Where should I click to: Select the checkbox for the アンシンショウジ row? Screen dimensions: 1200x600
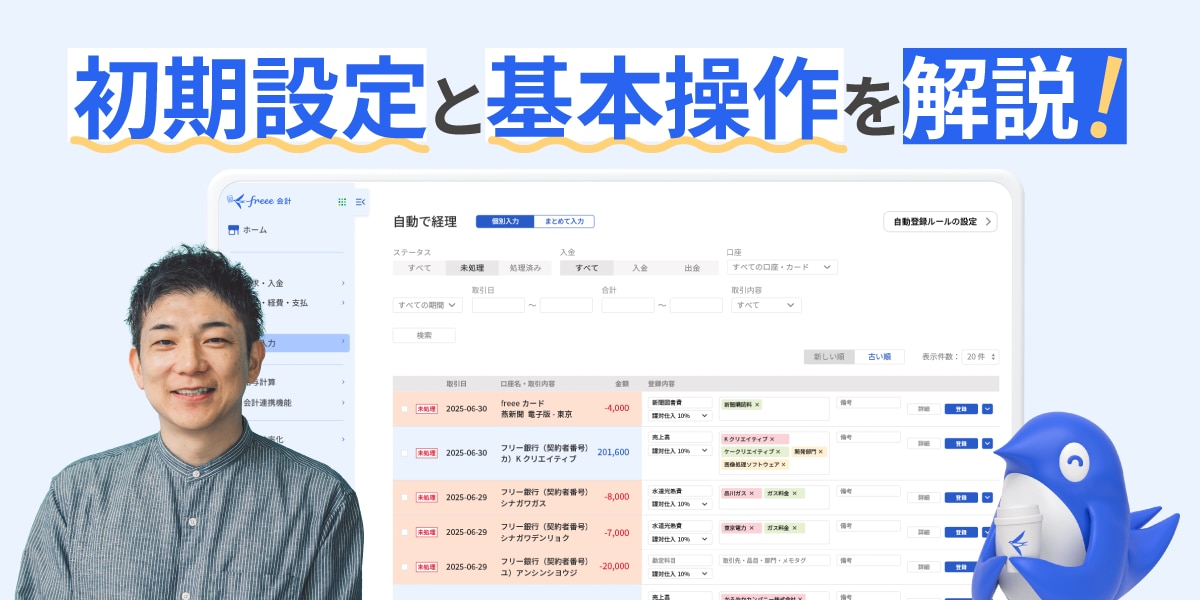(405, 567)
